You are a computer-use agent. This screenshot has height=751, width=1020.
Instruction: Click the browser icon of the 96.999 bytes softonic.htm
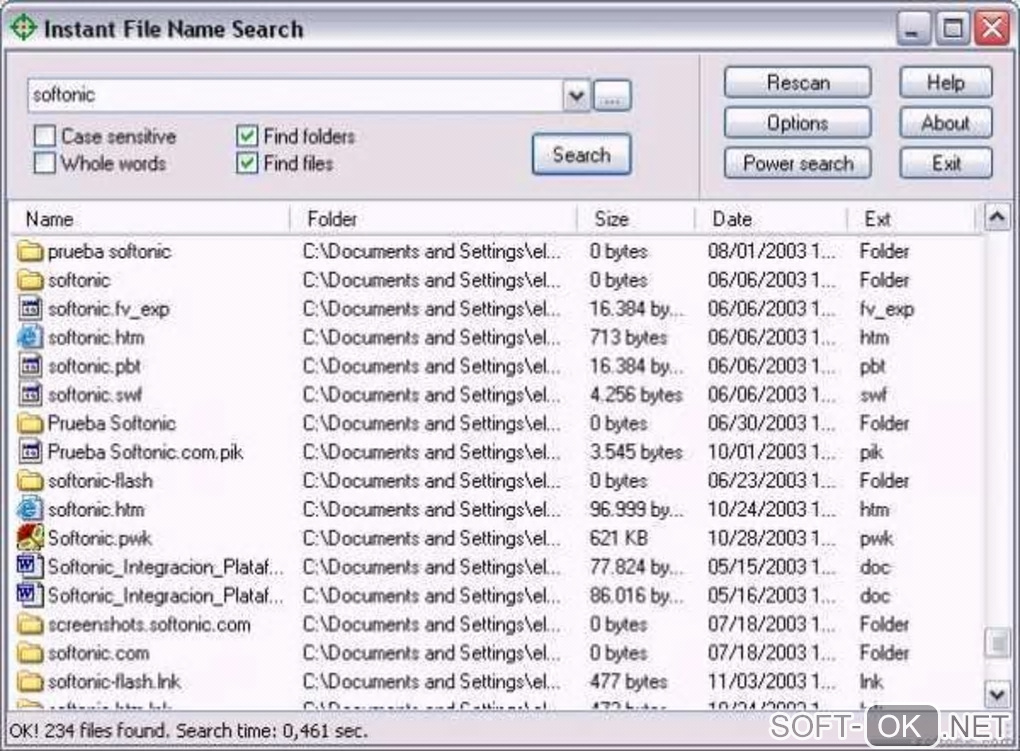point(29,509)
